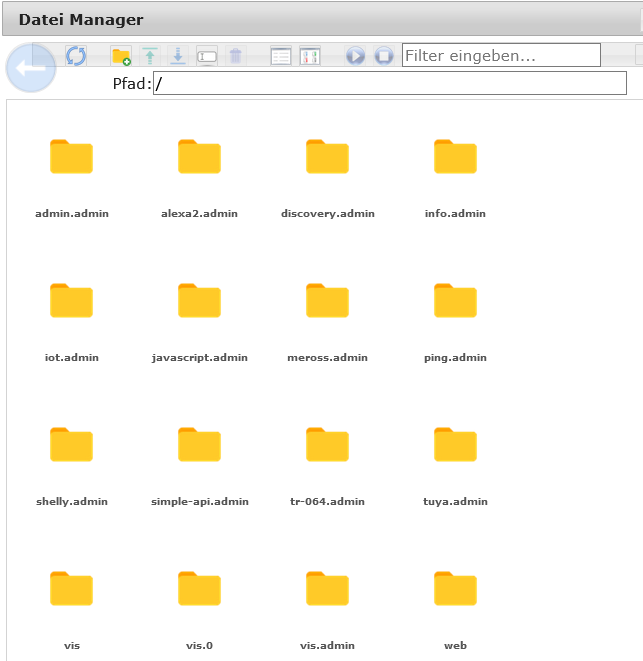Create a new folder
Viewport: 643px width, 661px height.
pyautogui.click(x=121, y=56)
